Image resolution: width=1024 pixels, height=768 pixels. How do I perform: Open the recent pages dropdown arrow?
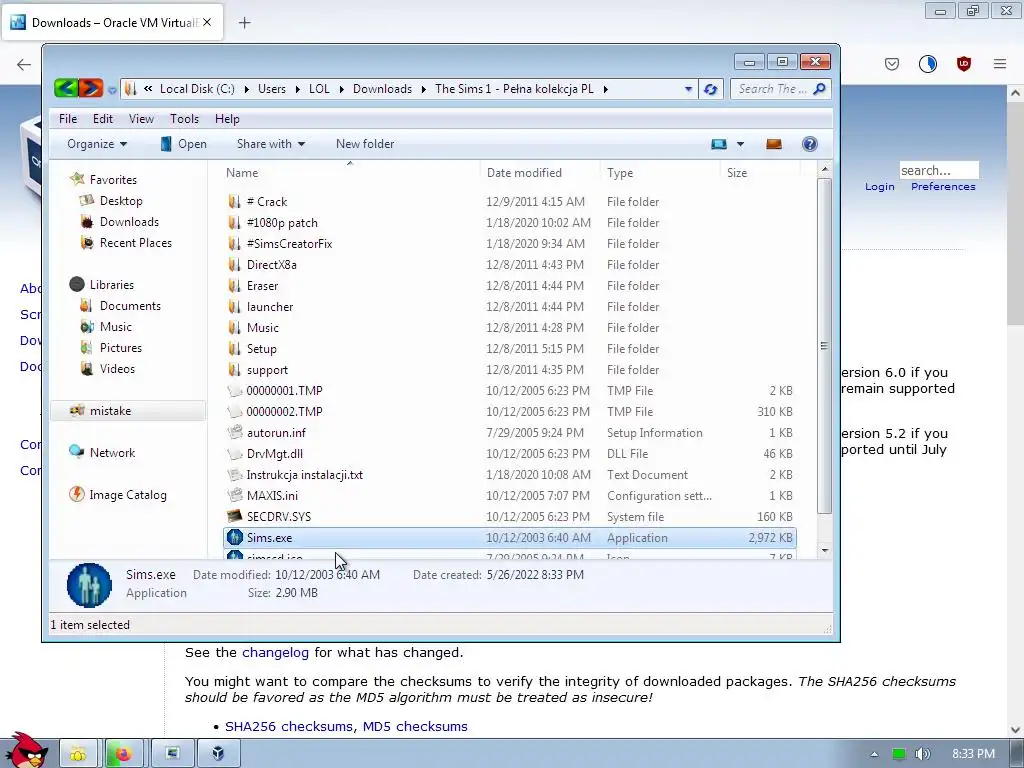tap(112, 89)
